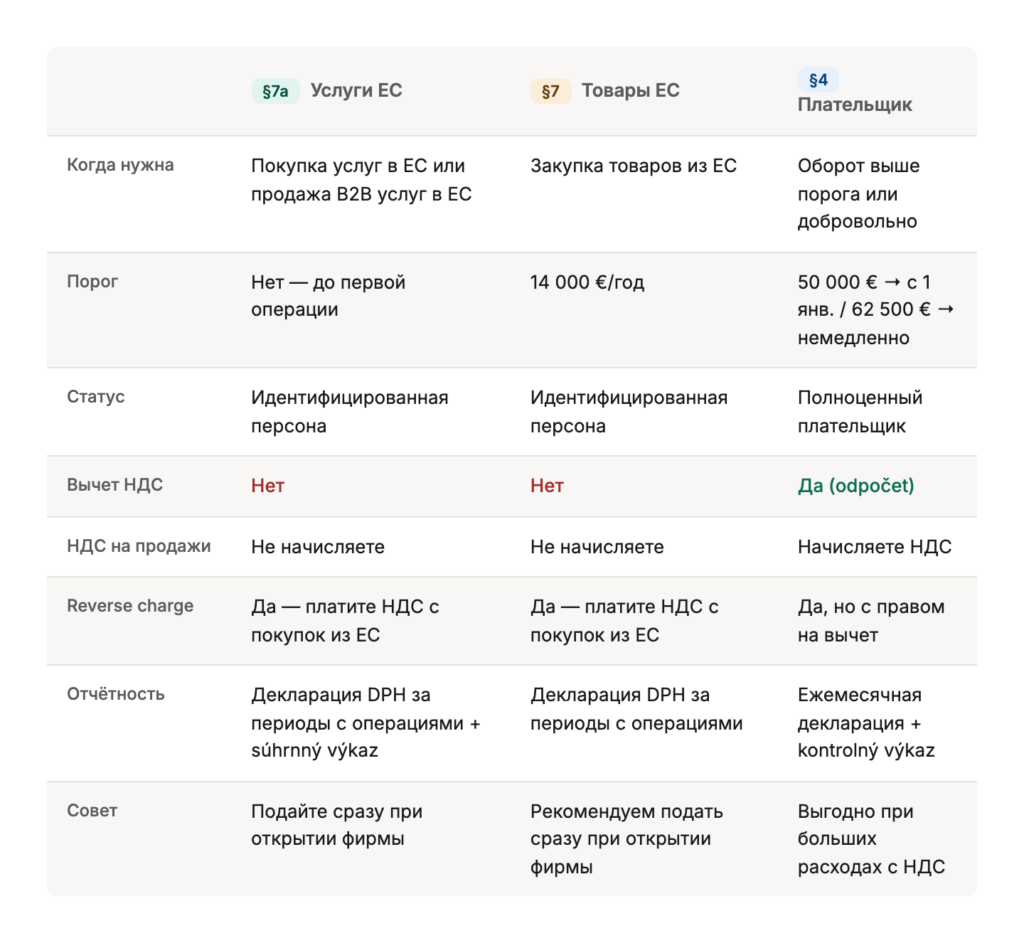Click the 'Полноценный плательщик' status cell

(x=859, y=412)
